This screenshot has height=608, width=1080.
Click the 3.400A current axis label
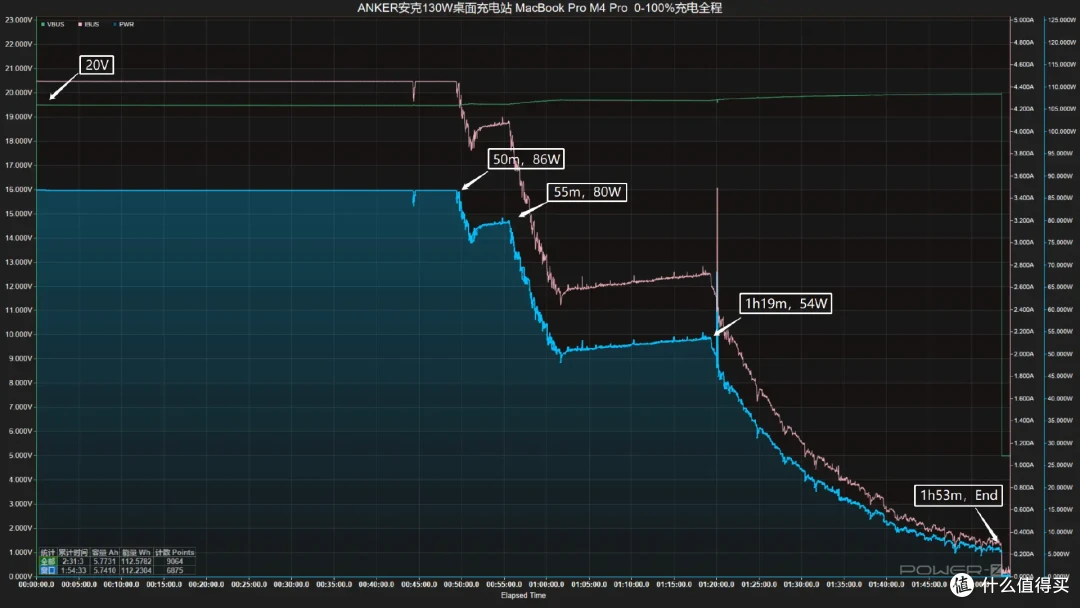[1023, 198]
